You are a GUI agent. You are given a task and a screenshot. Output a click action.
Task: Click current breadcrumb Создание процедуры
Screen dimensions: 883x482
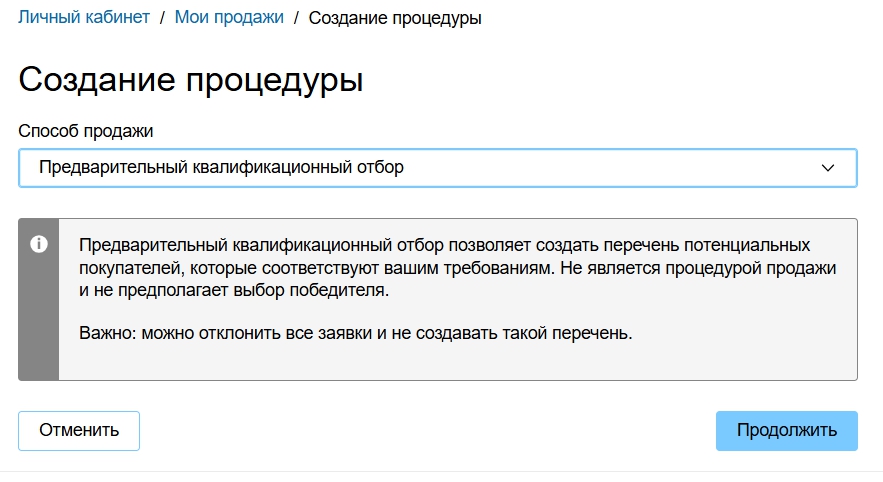tap(395, 18)
